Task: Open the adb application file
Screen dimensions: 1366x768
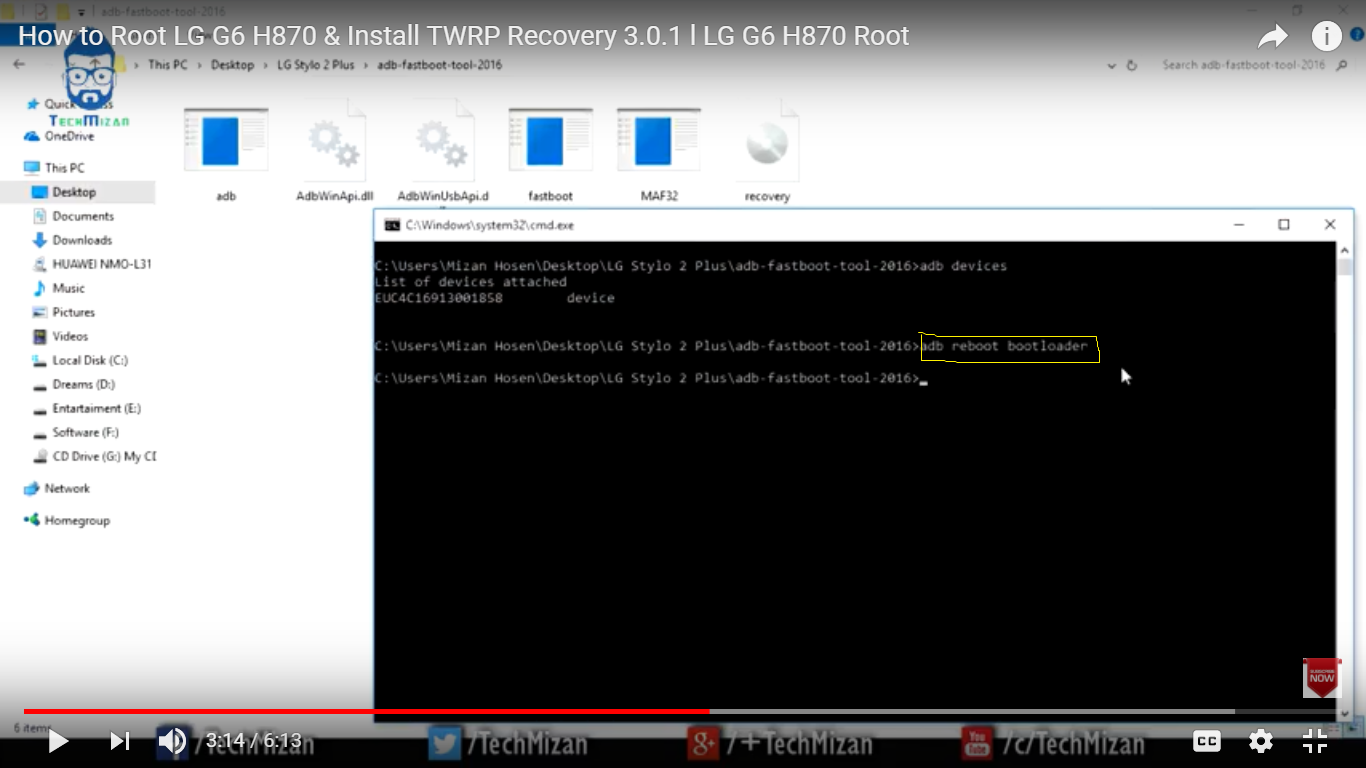Action: point(226,153)
